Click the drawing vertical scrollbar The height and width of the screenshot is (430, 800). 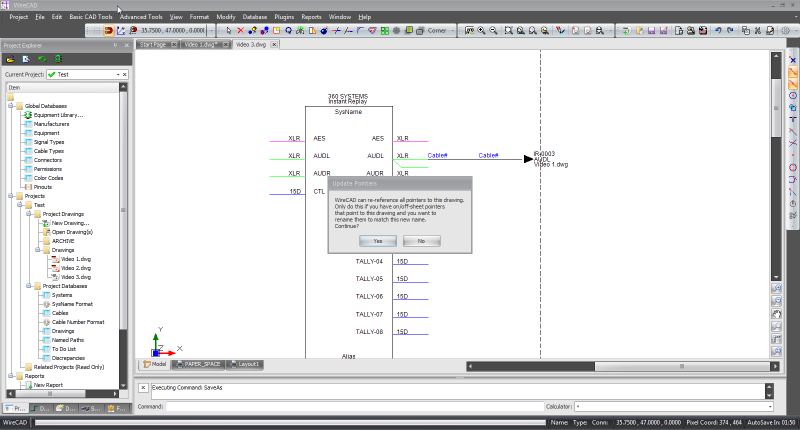[x=776, y=166]
